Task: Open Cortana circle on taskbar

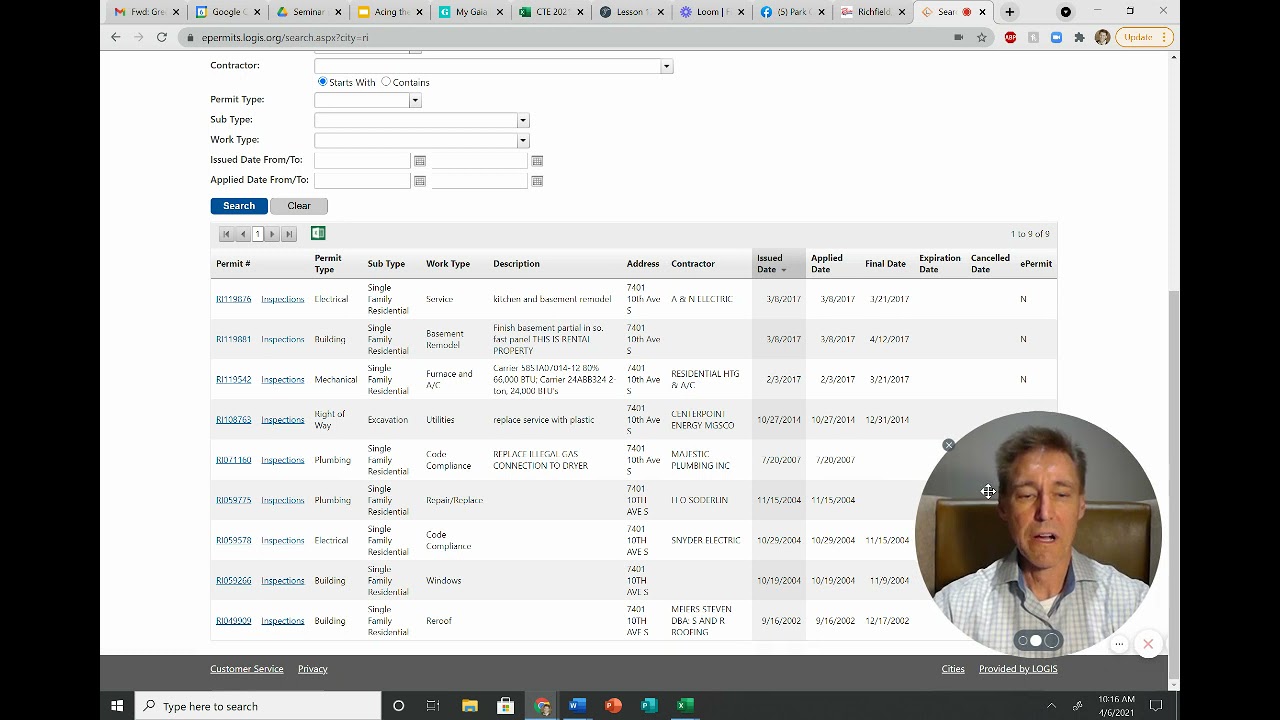Action: tap(398, 706)
